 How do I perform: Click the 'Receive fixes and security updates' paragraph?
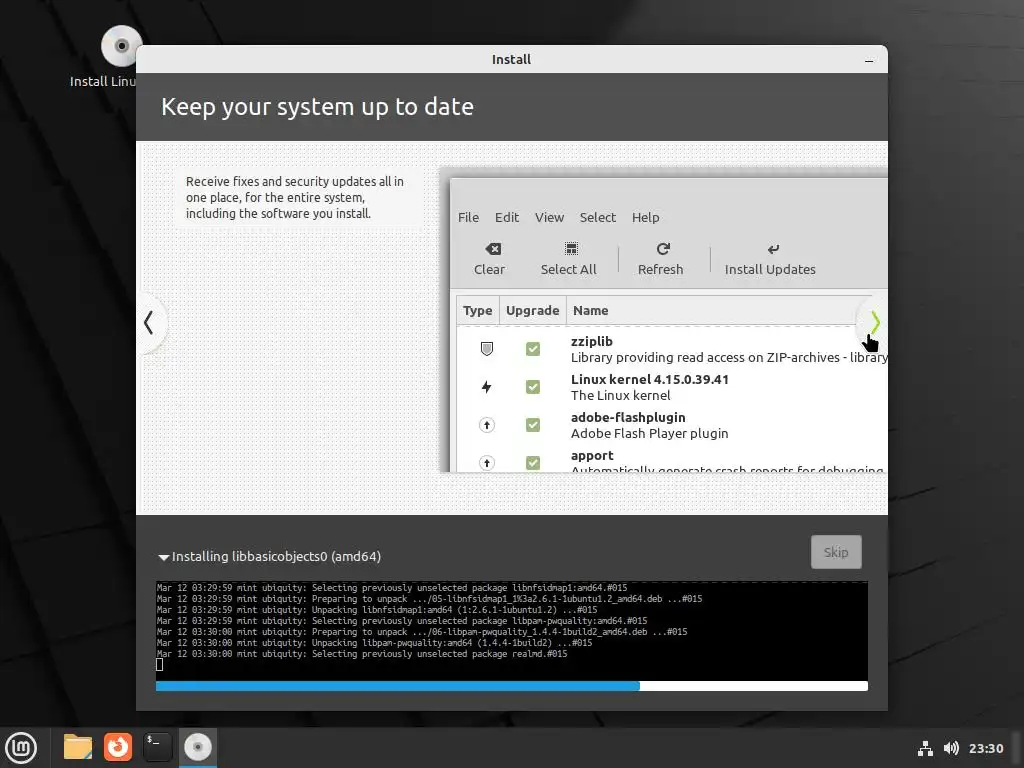click(295, 197)
